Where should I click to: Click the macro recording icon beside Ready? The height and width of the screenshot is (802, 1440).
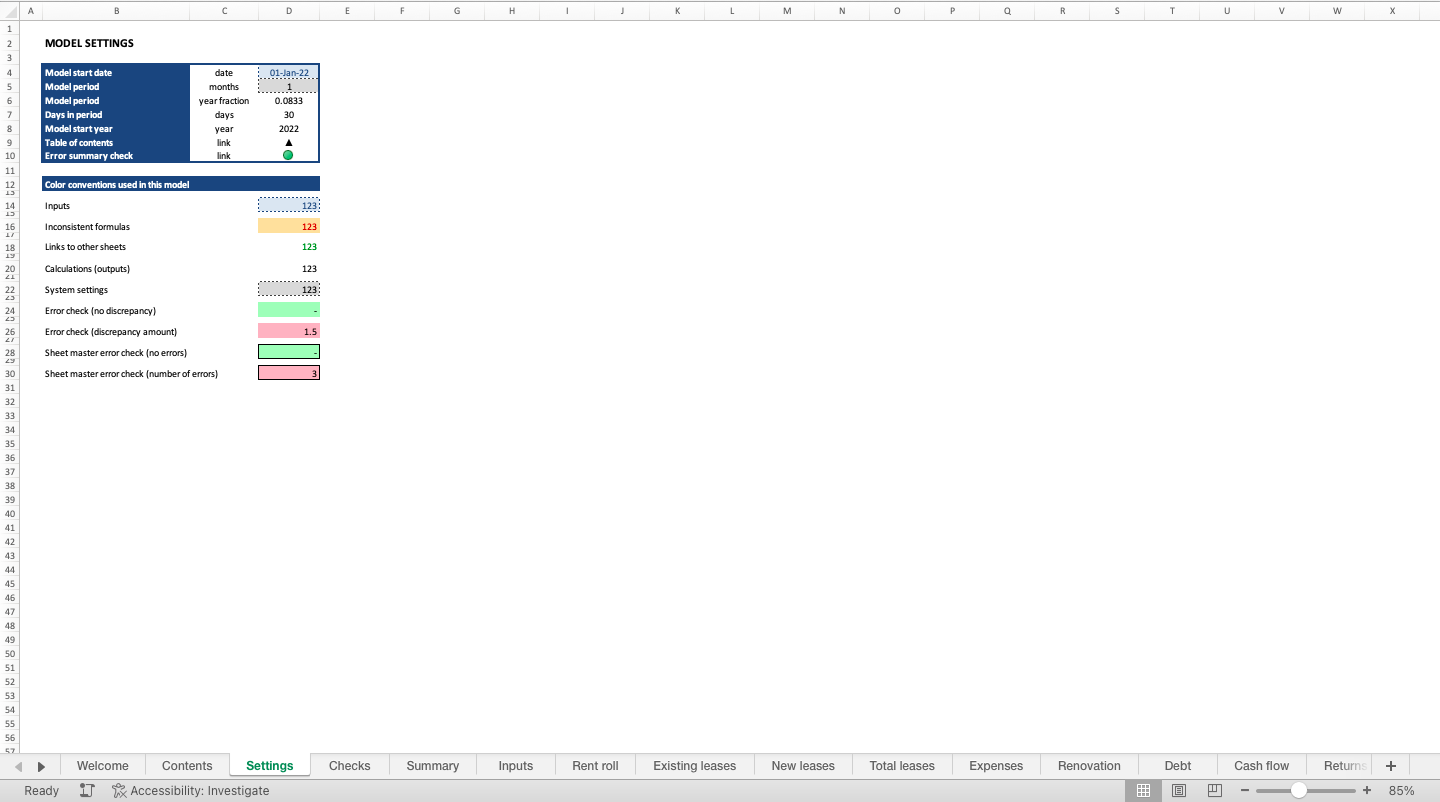point(87,790)
